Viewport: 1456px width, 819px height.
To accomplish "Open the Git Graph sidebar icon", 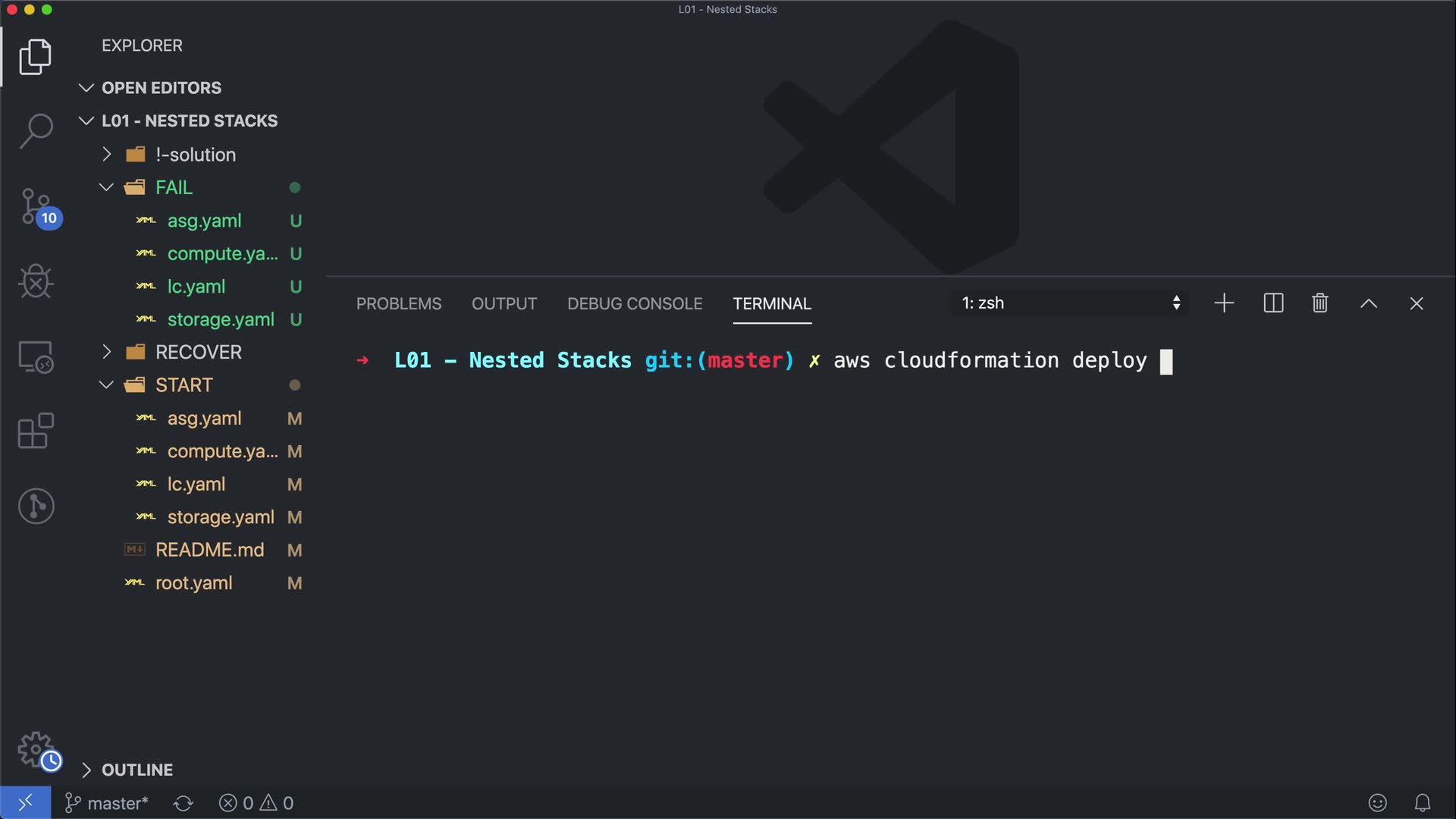I will point(36,506).
